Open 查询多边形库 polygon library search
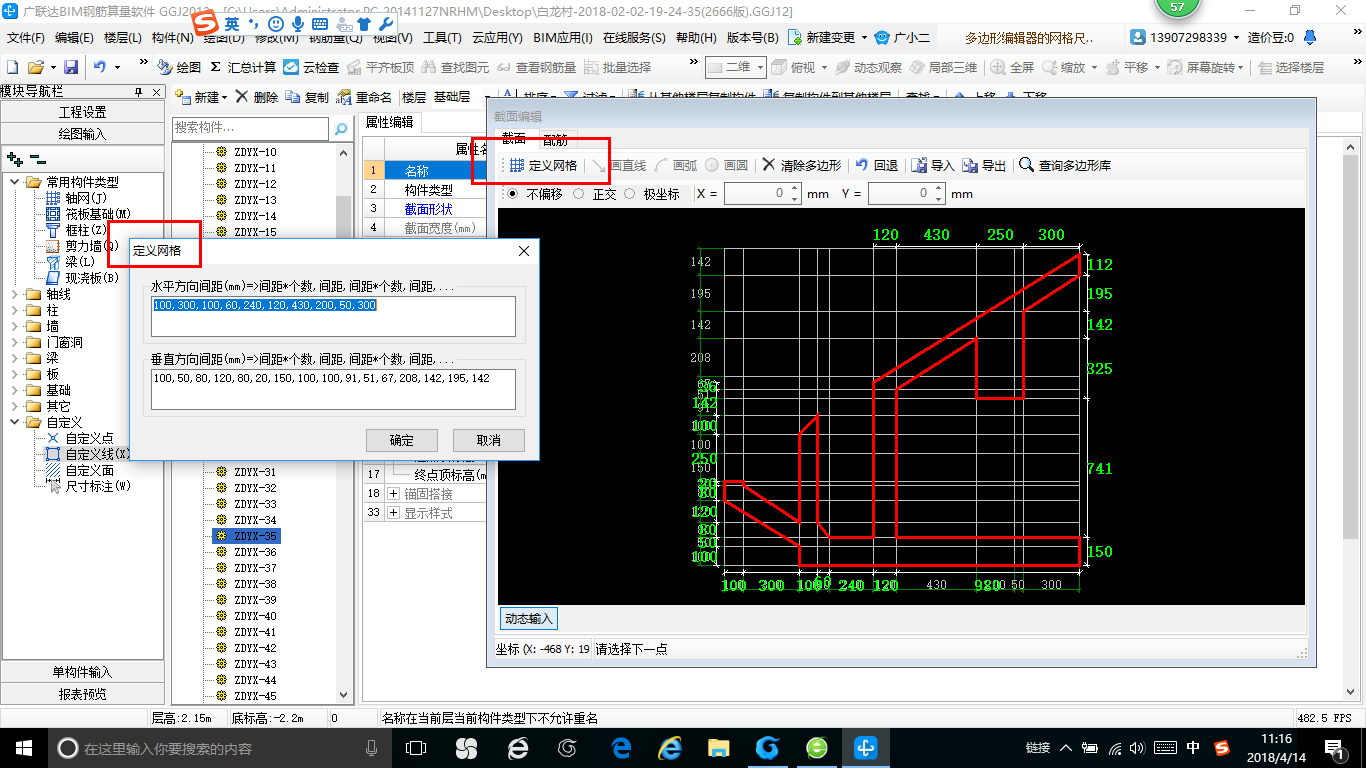Image resolution: width=1366 pixels, height=768 pixels. [x=1065, y=165]
